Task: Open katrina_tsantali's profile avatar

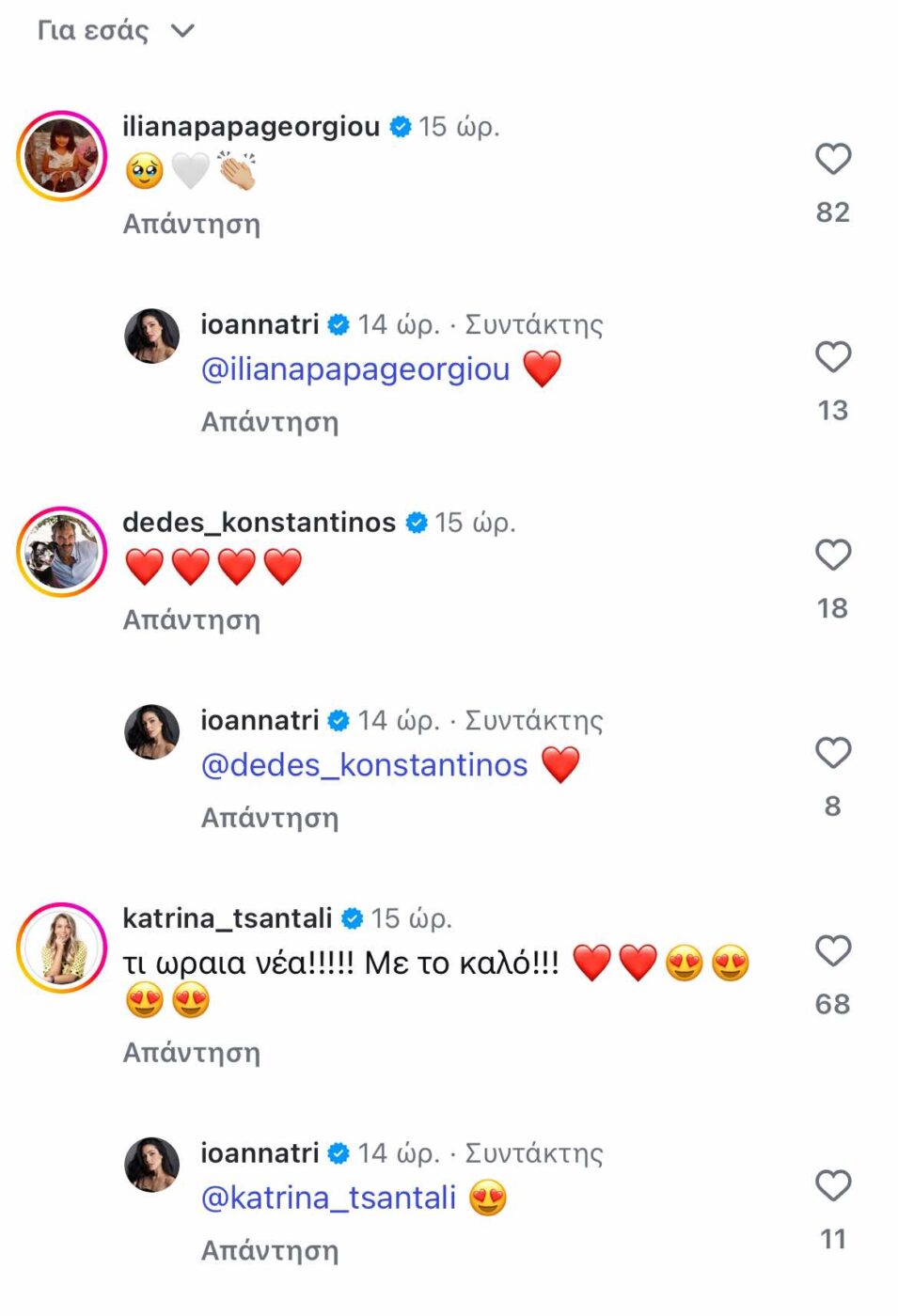Action: (x=62, y=948)
